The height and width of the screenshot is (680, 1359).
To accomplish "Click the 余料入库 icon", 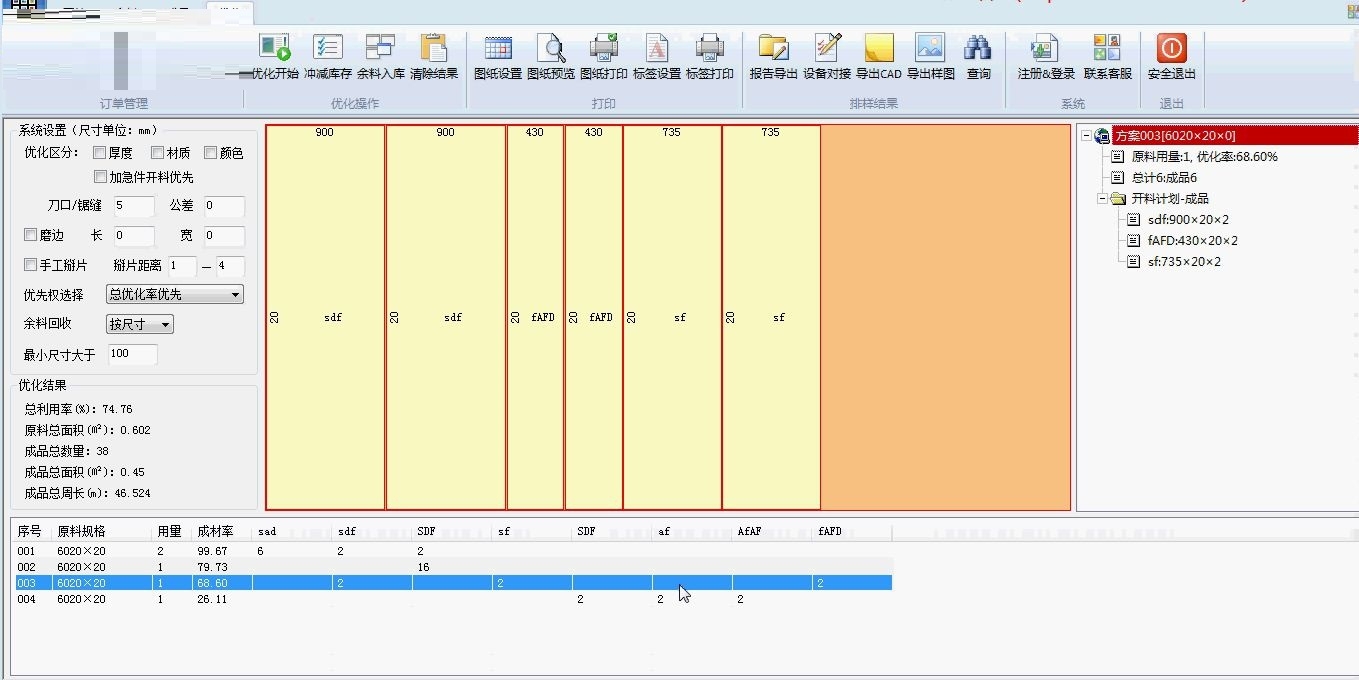I will coord(380,47).
